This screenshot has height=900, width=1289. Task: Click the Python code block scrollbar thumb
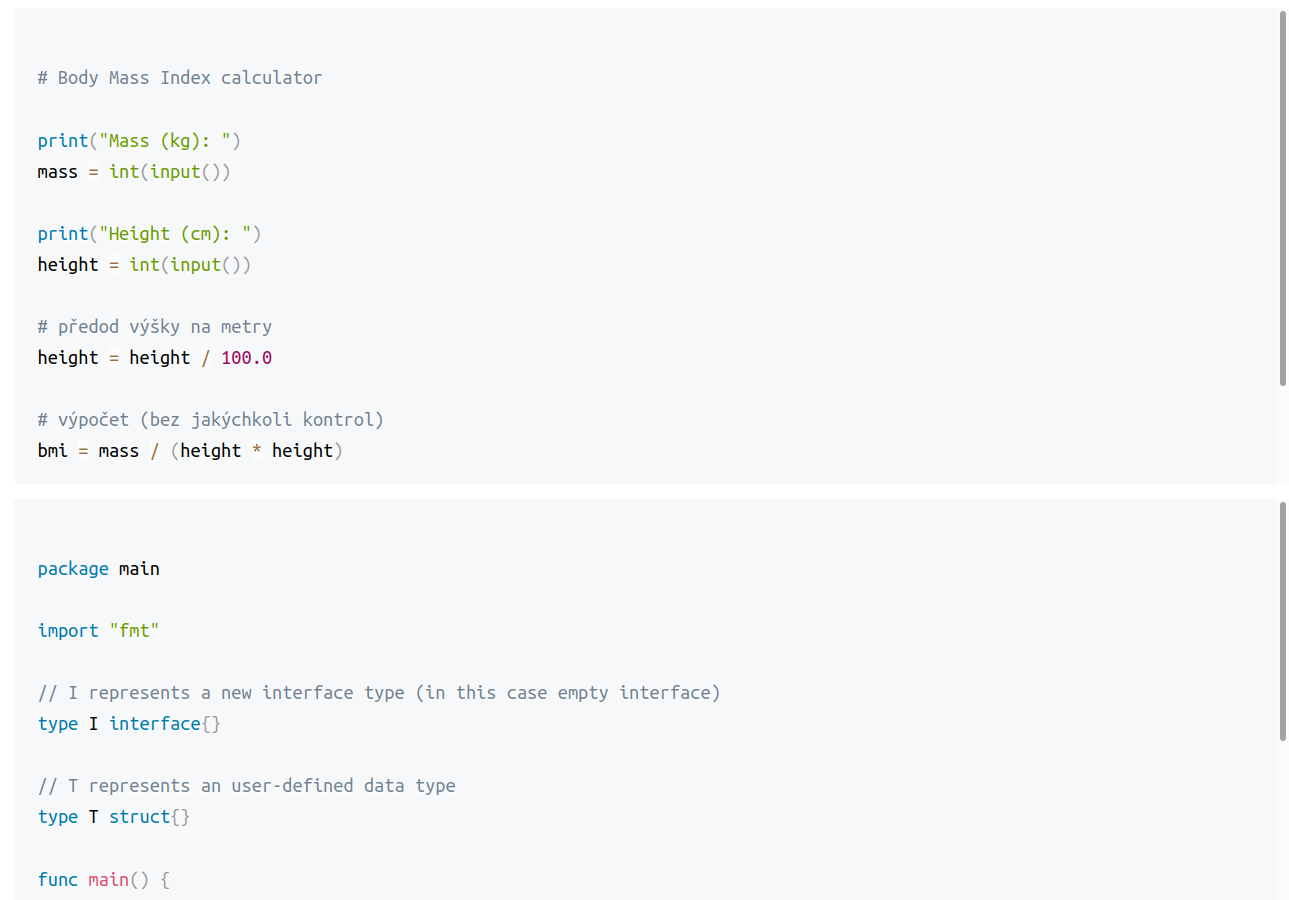point(1282,198)
